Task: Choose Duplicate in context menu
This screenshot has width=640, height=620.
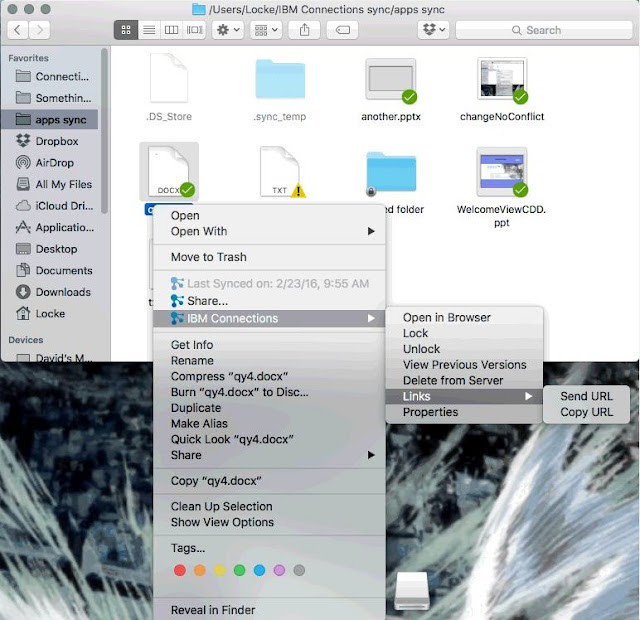Action: (269, 408)
